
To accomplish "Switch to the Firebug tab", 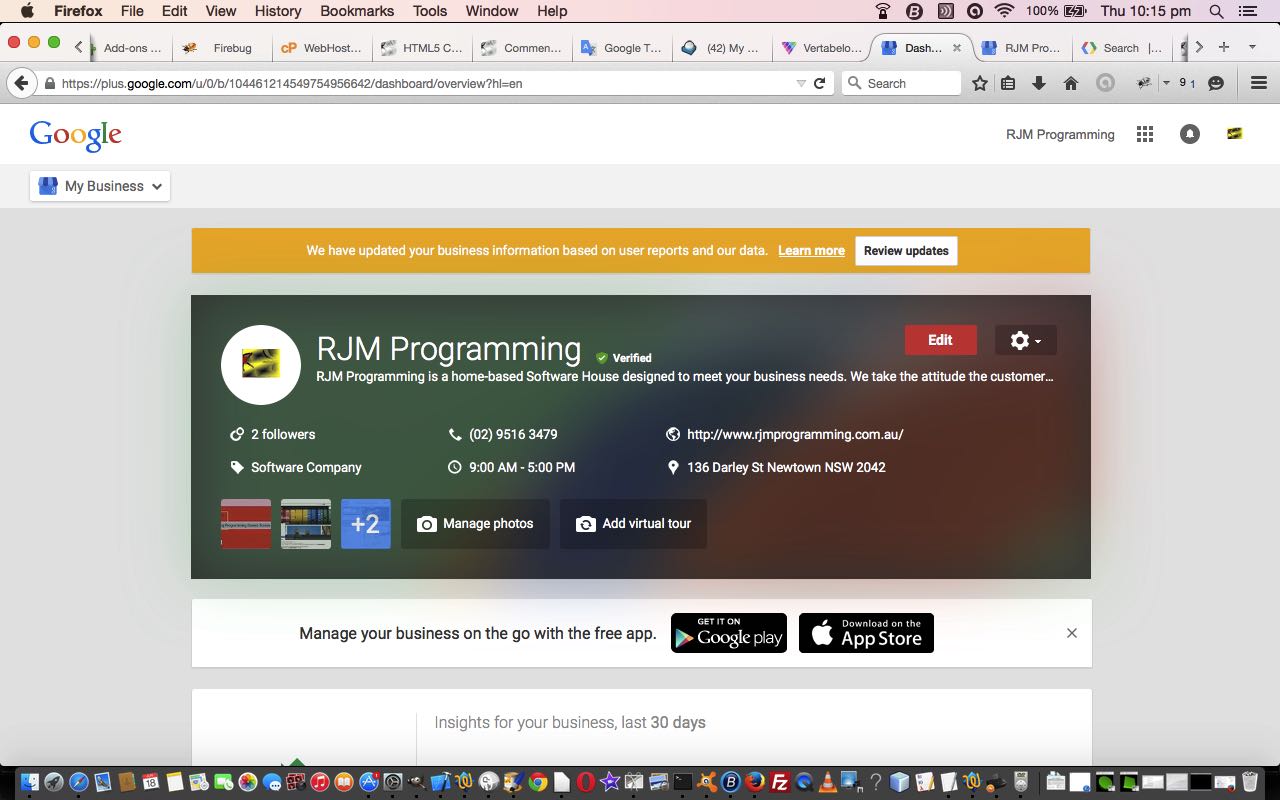I will tap(221, 48).
